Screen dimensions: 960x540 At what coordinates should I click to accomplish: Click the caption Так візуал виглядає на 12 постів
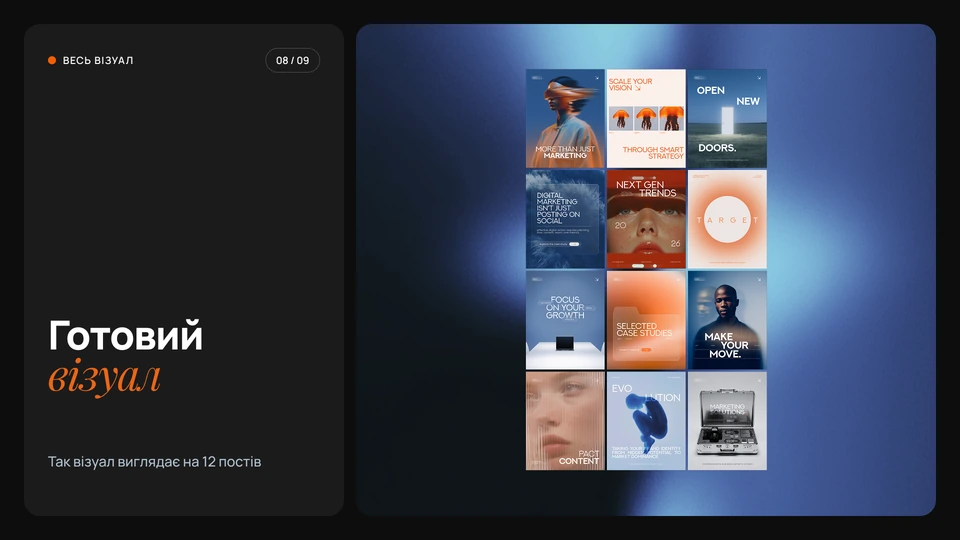coord(154,462)
